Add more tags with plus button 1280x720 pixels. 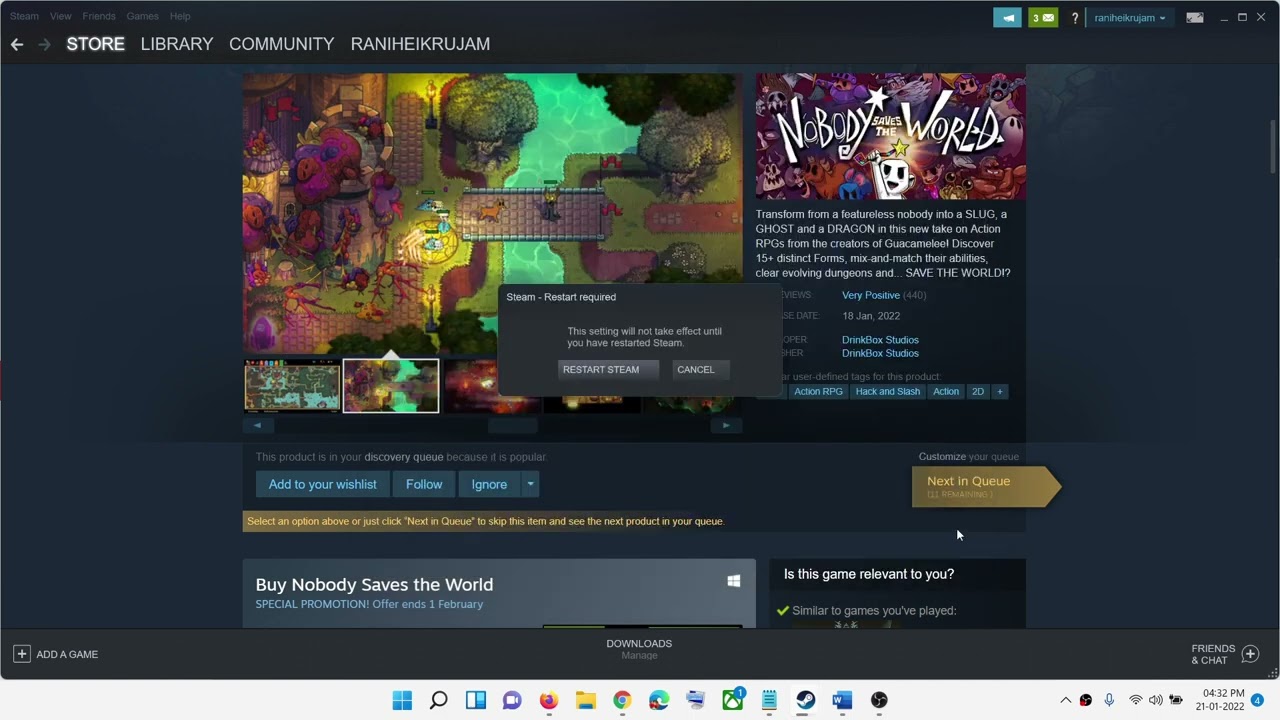click(x=999, y=391)
